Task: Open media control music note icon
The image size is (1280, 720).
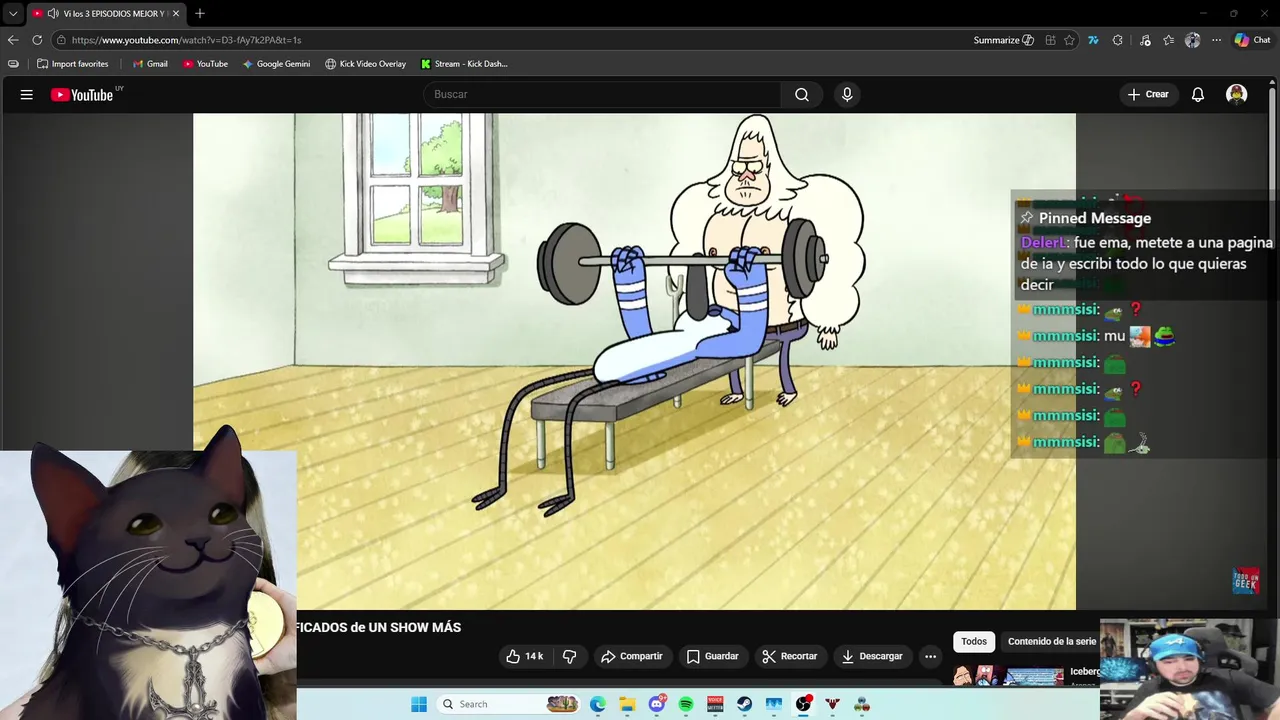Action: (x=1145, y=40)
